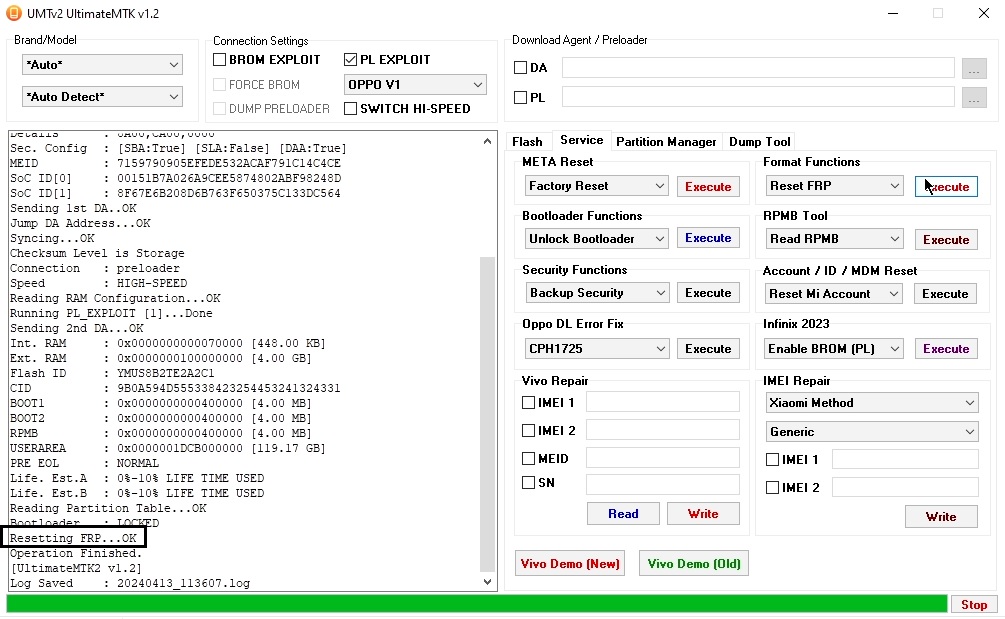This screenshot has width=1005, height=619.
Task: Expand the OPPO V1 exploit dropdown
Action: 415,85
